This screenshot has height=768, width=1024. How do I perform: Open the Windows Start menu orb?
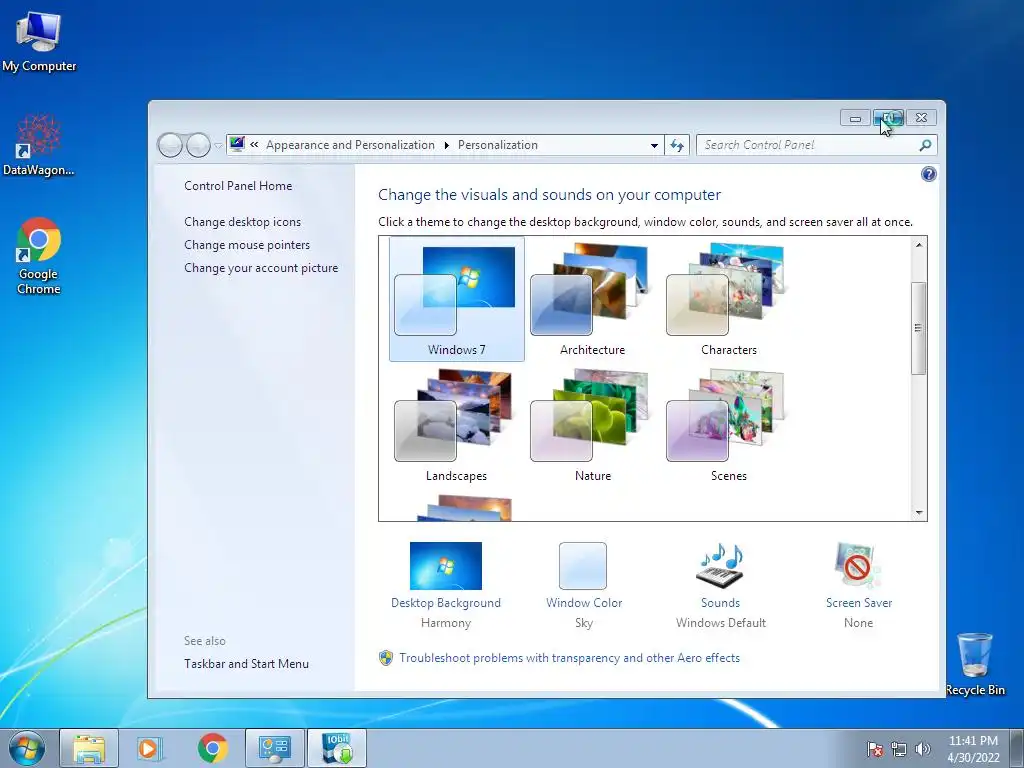click(x=27, y=748)
